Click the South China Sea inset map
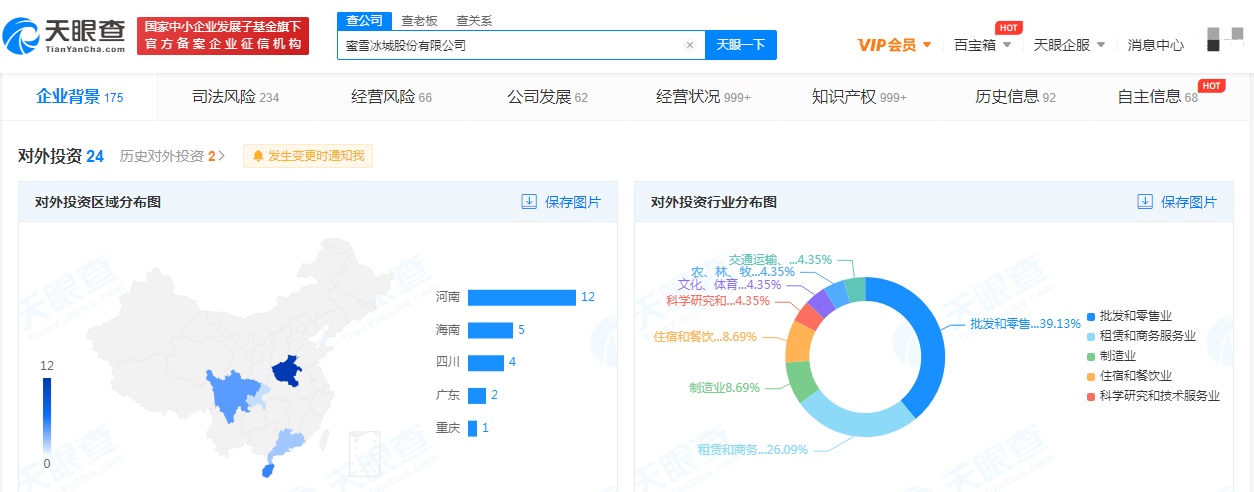The height and width of the screenshot is (492, 1254). pyautogui.click(x=365, y=456)
